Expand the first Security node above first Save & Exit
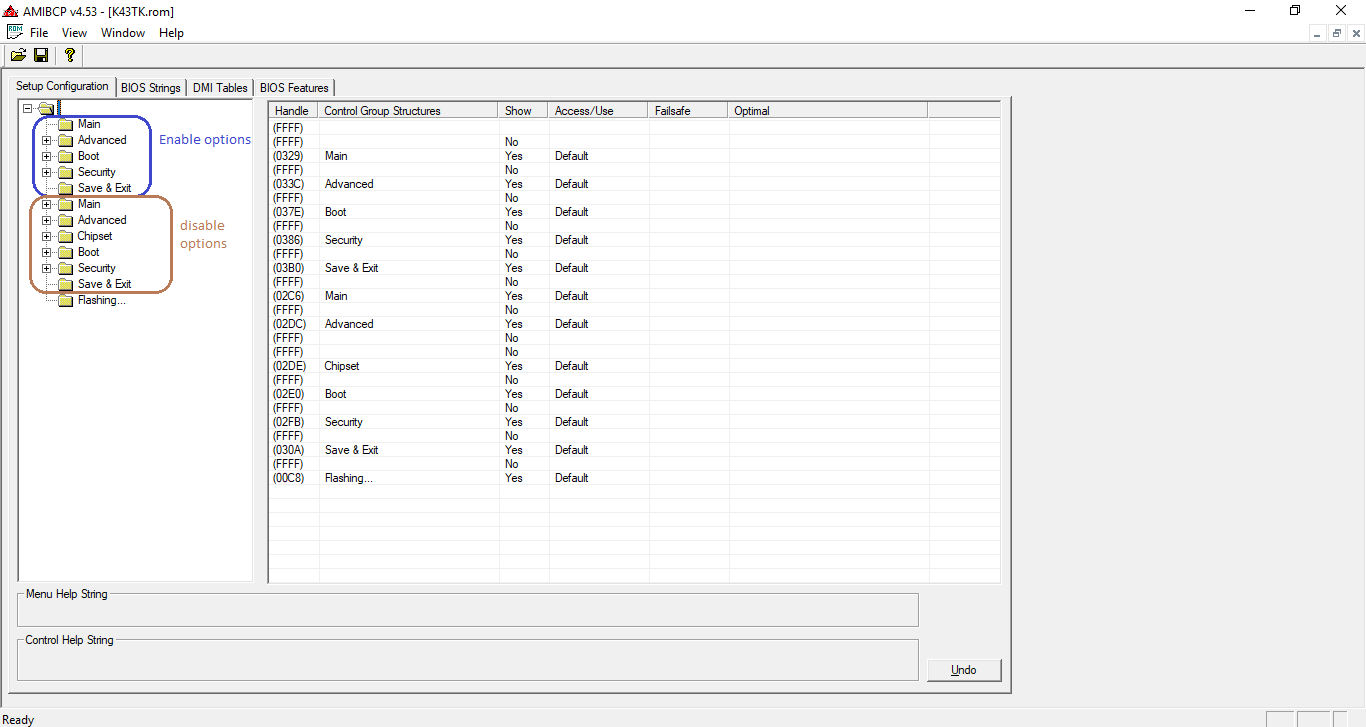1366x727 pixels. click(x=46, y=172)
